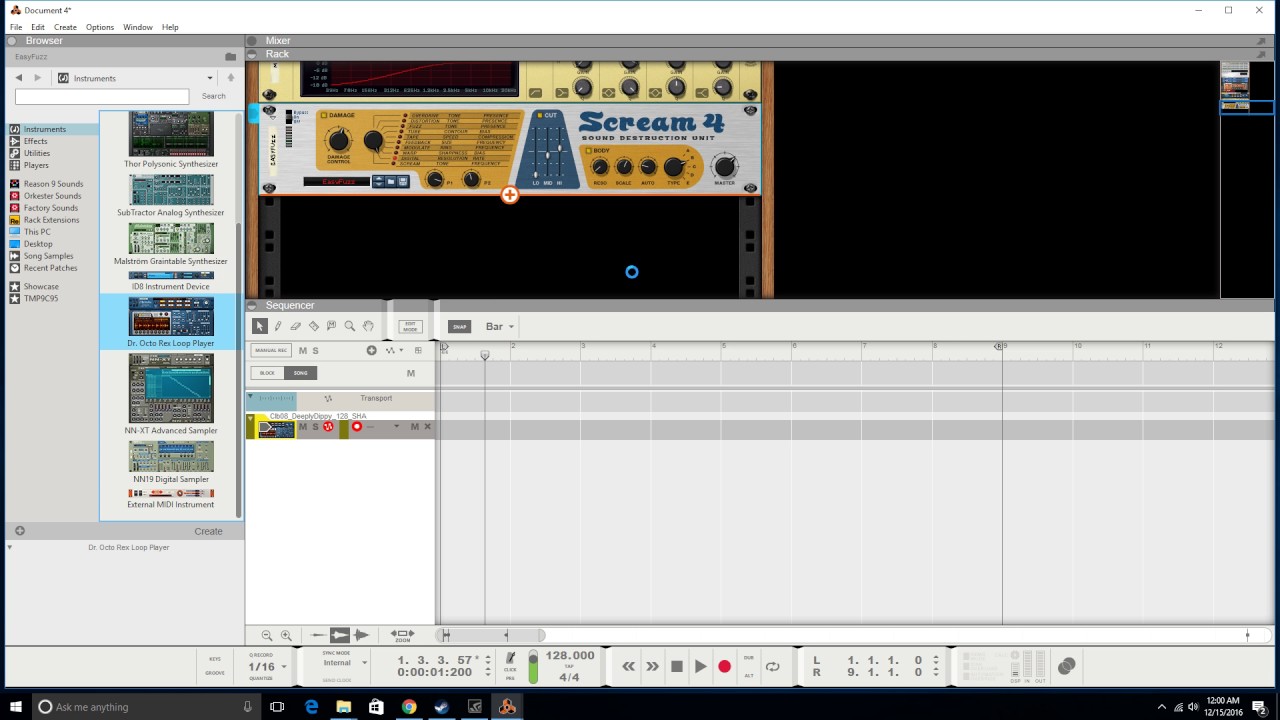
Task: Select the Thor Polysonic Synthesizer thumbnail
Action: pos(171,134)
